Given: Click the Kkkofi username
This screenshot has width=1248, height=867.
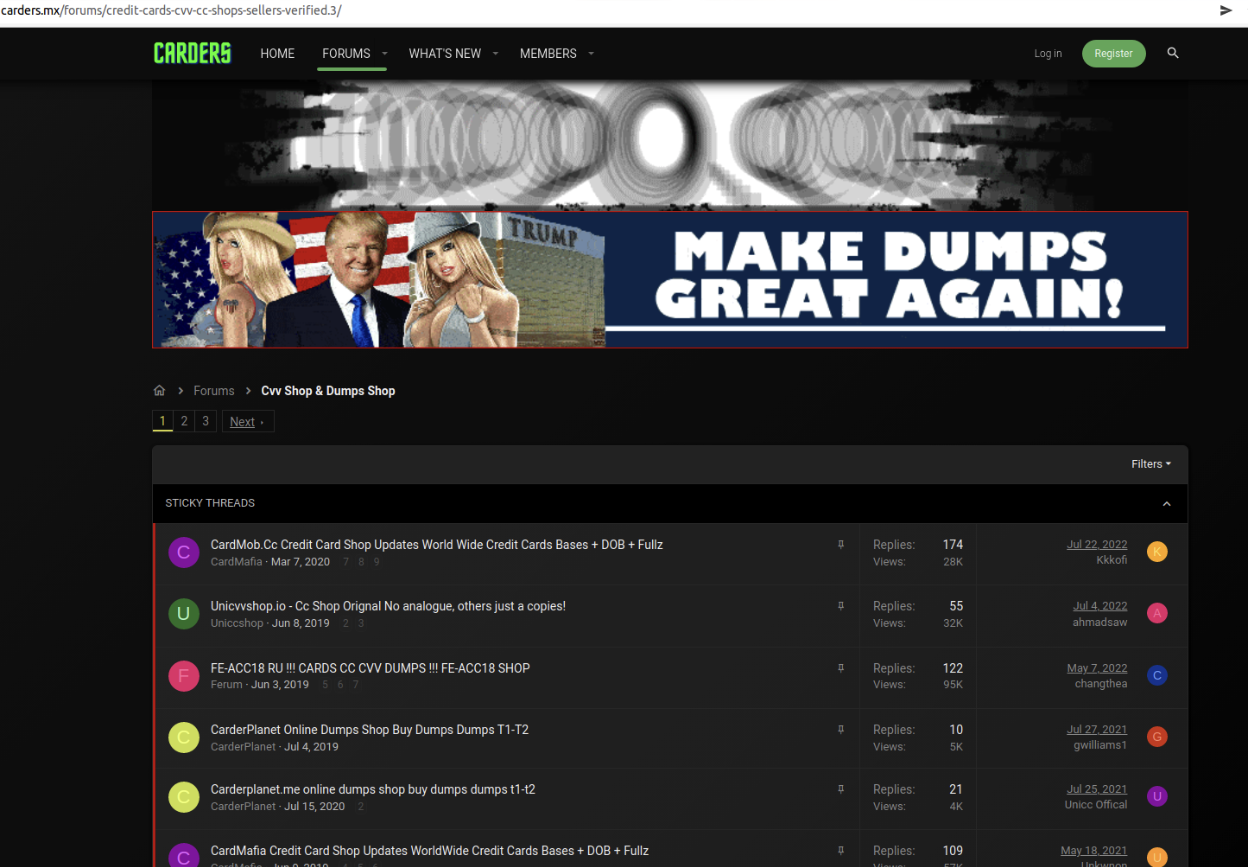Looking at the screenshot, I should click(x=1111, y=560).
